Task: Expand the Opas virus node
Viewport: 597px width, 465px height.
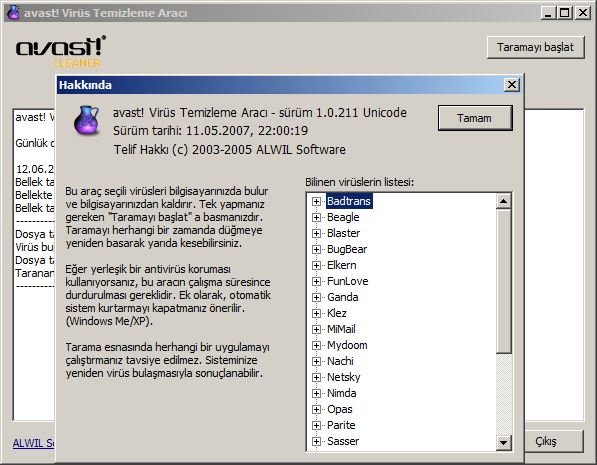Action: pos(316,409)
